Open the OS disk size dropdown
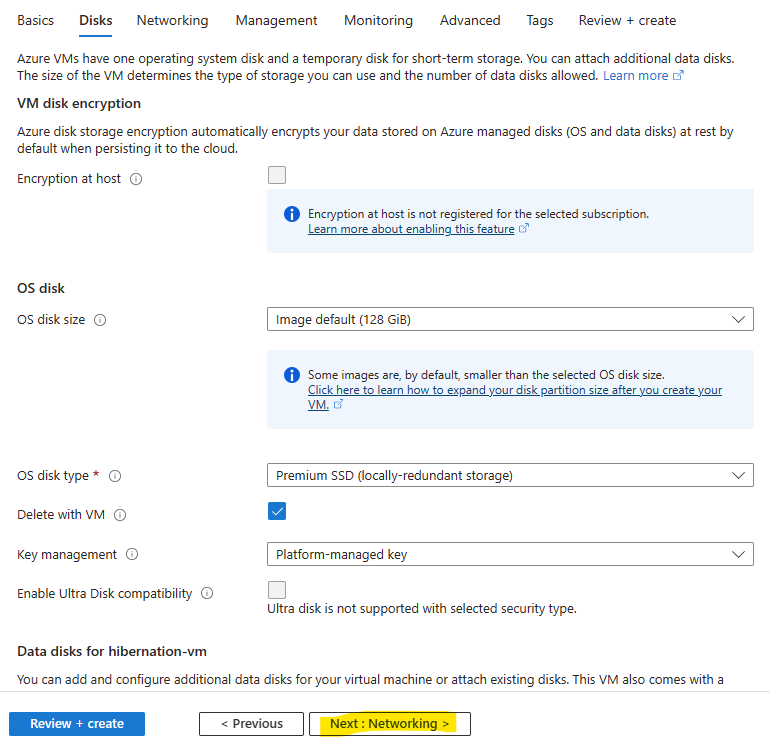The height and width of the screenshot is (744, 770). pyautogui.click(x=510, y=319)
